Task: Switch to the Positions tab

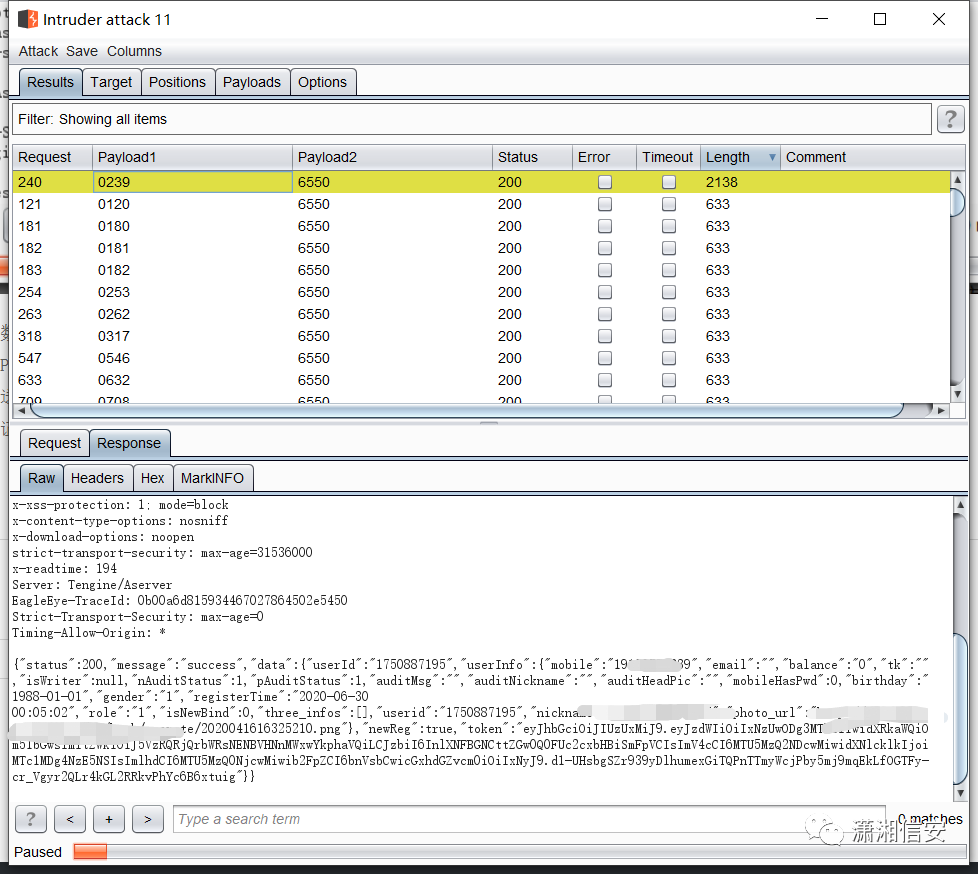Action: coord(177,82)
